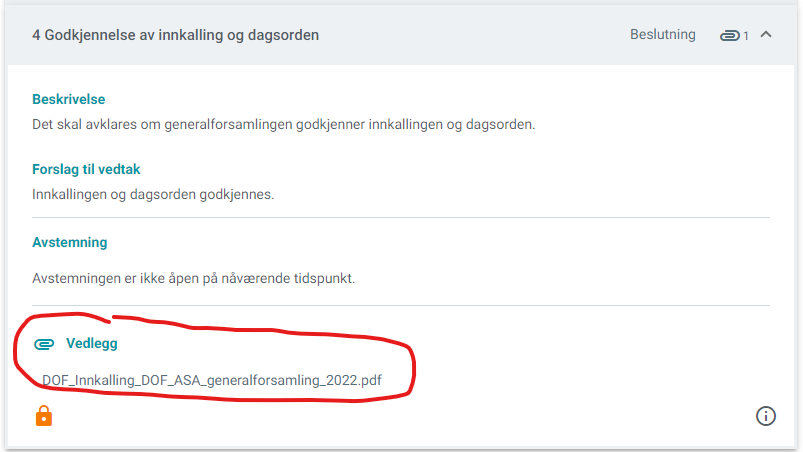
Task: Collapse agenda item 4 with chevron
Action: tap(766, 34)
